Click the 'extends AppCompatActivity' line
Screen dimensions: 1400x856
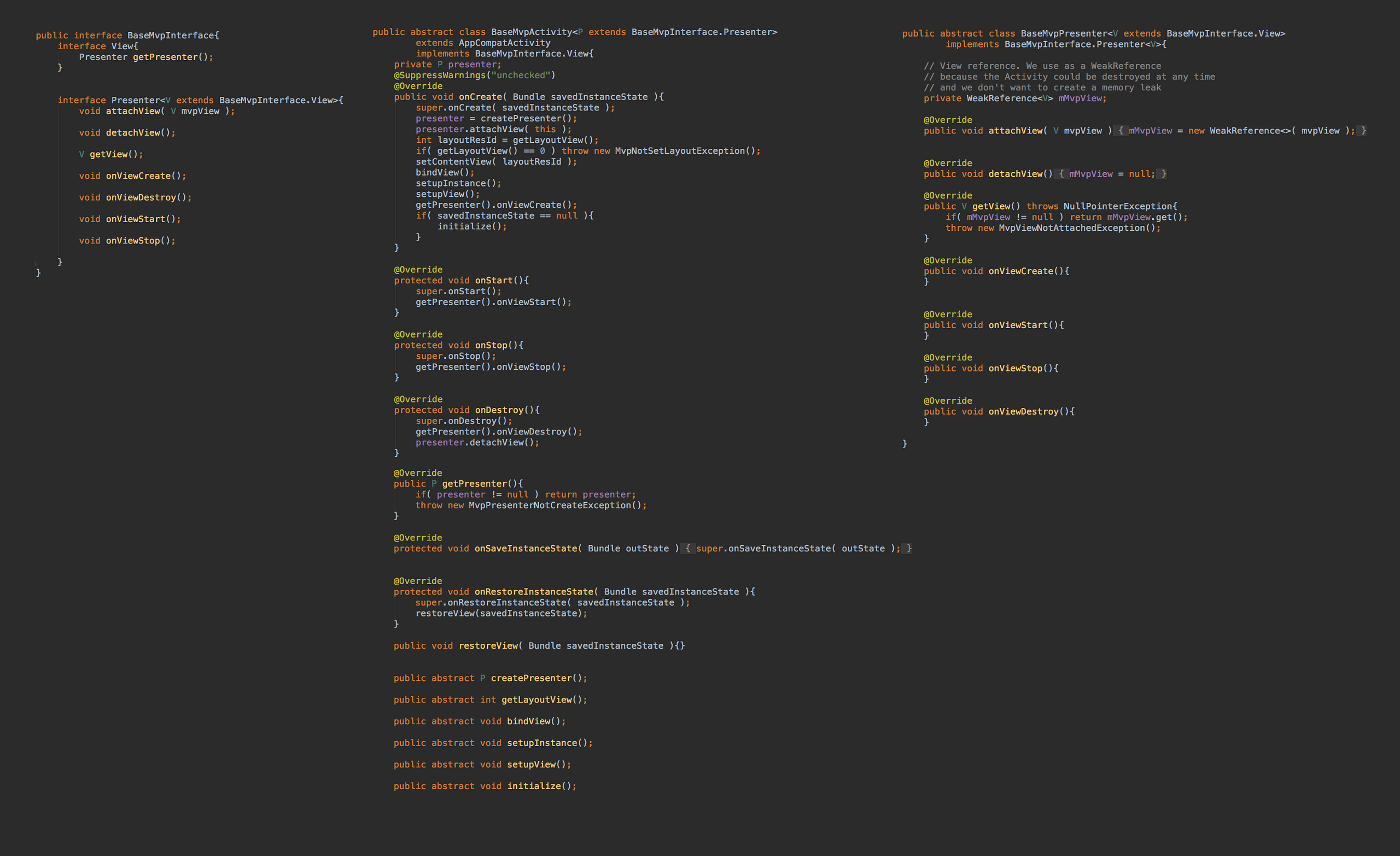(483, 43)
